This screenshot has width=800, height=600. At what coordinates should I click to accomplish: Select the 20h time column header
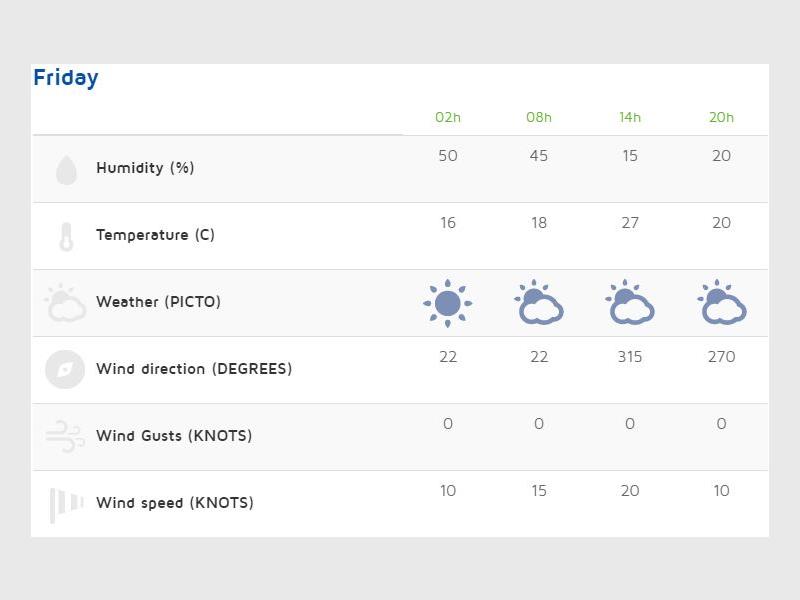point(721,117)
